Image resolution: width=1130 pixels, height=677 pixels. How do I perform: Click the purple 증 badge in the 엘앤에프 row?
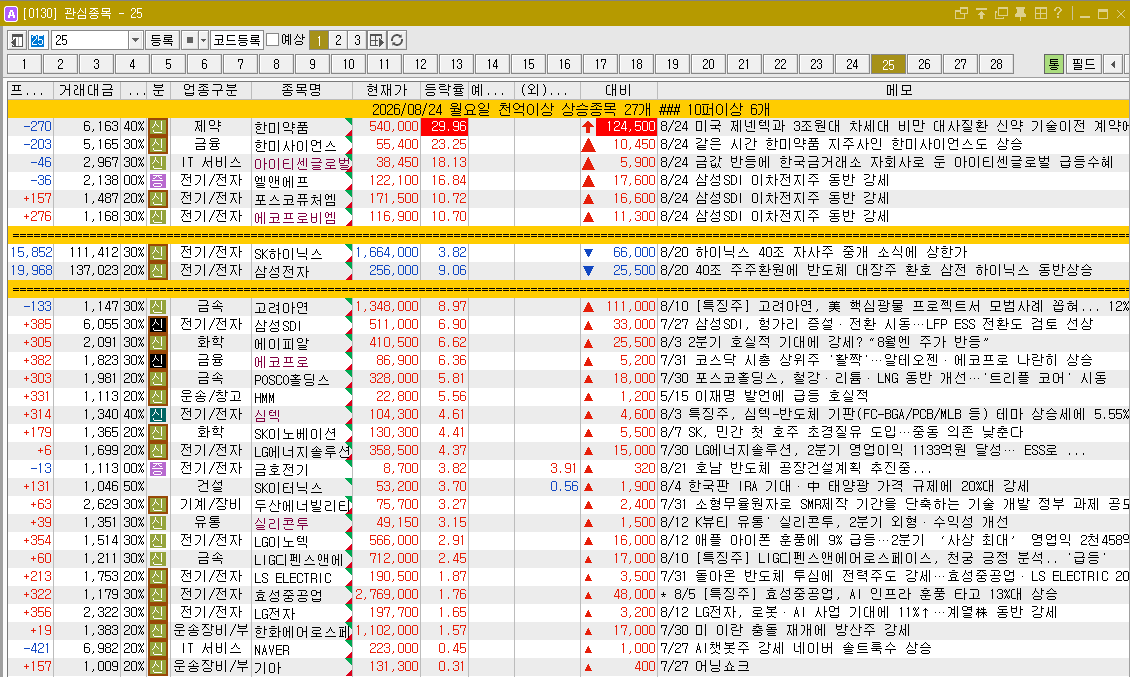tap(157, 181)
